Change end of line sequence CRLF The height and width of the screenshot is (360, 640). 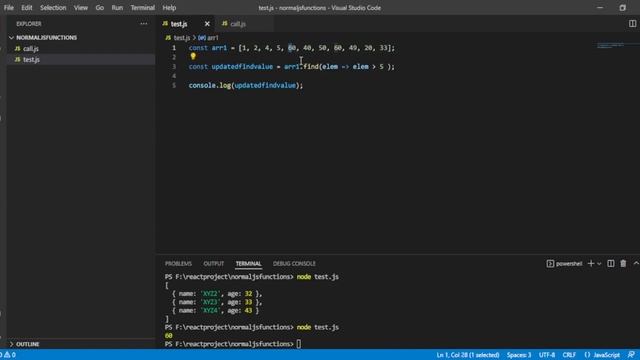(569, 355)
